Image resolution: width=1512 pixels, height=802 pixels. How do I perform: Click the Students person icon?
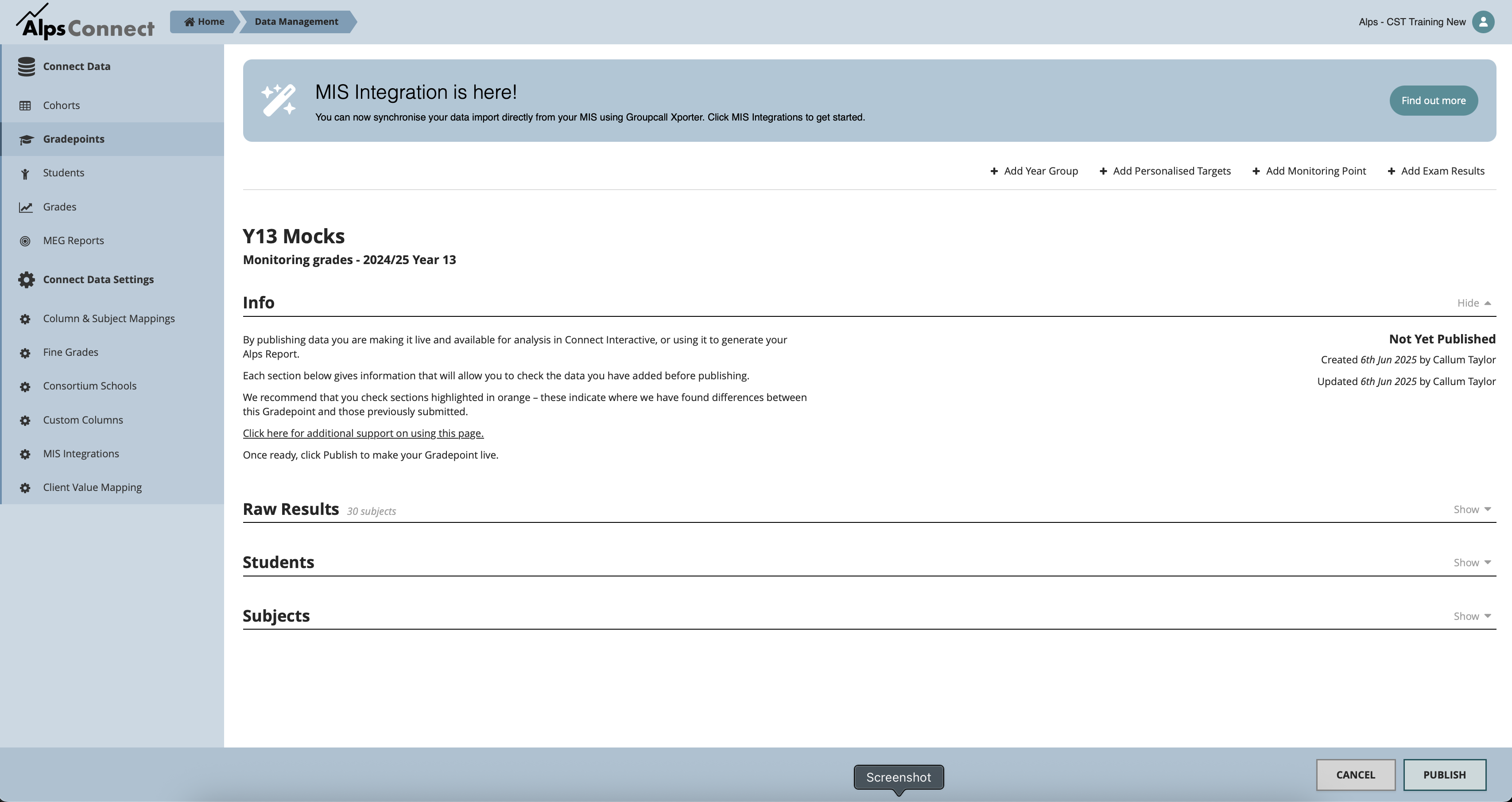25,173
